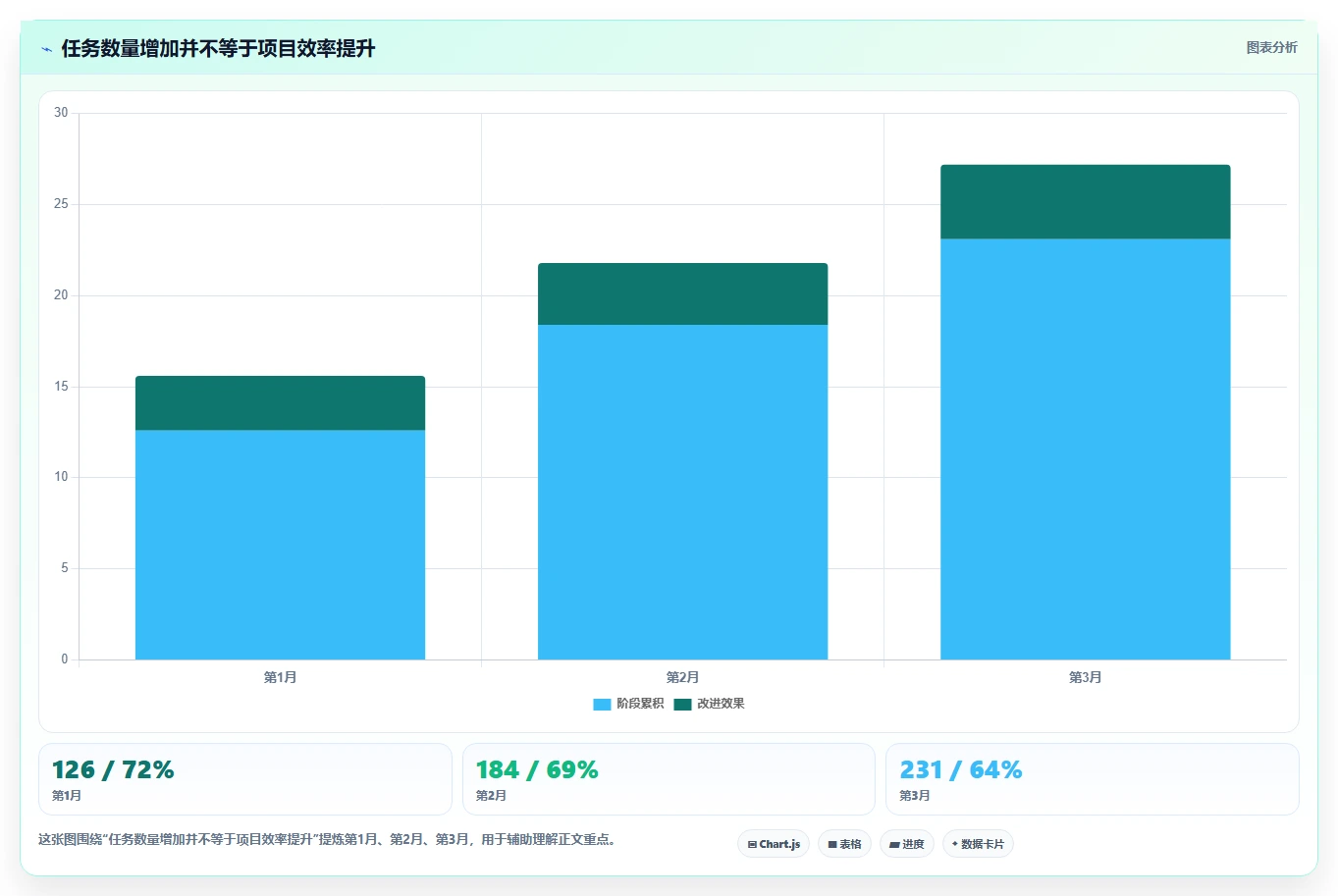Click the chart title 任务数量增加并不等于项目效率提升
The height and width of the screenshot is (896, 1338).
coord(218,49)
